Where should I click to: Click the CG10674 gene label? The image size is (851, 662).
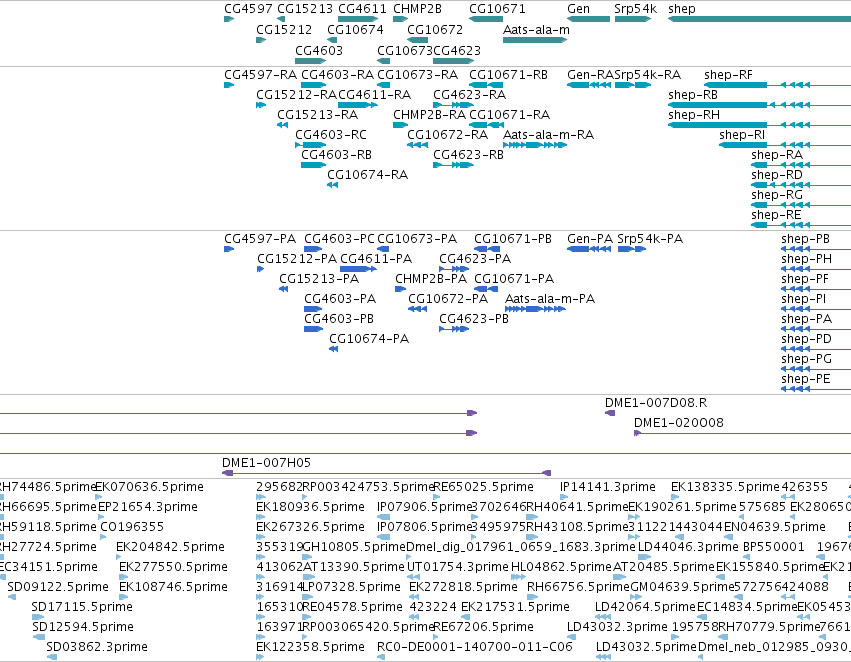point(355,29)
